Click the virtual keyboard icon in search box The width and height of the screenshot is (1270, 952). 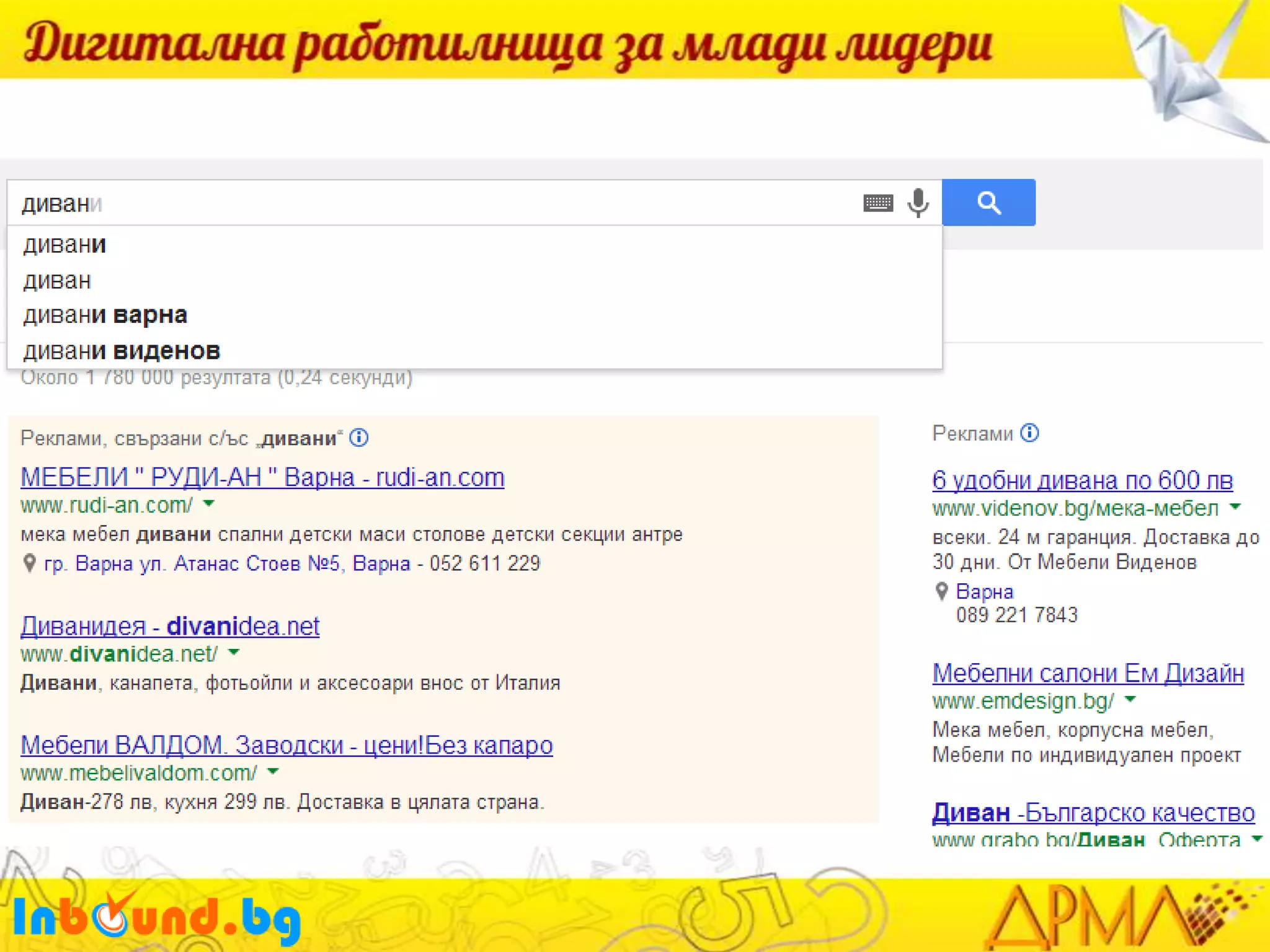(878, 203)
